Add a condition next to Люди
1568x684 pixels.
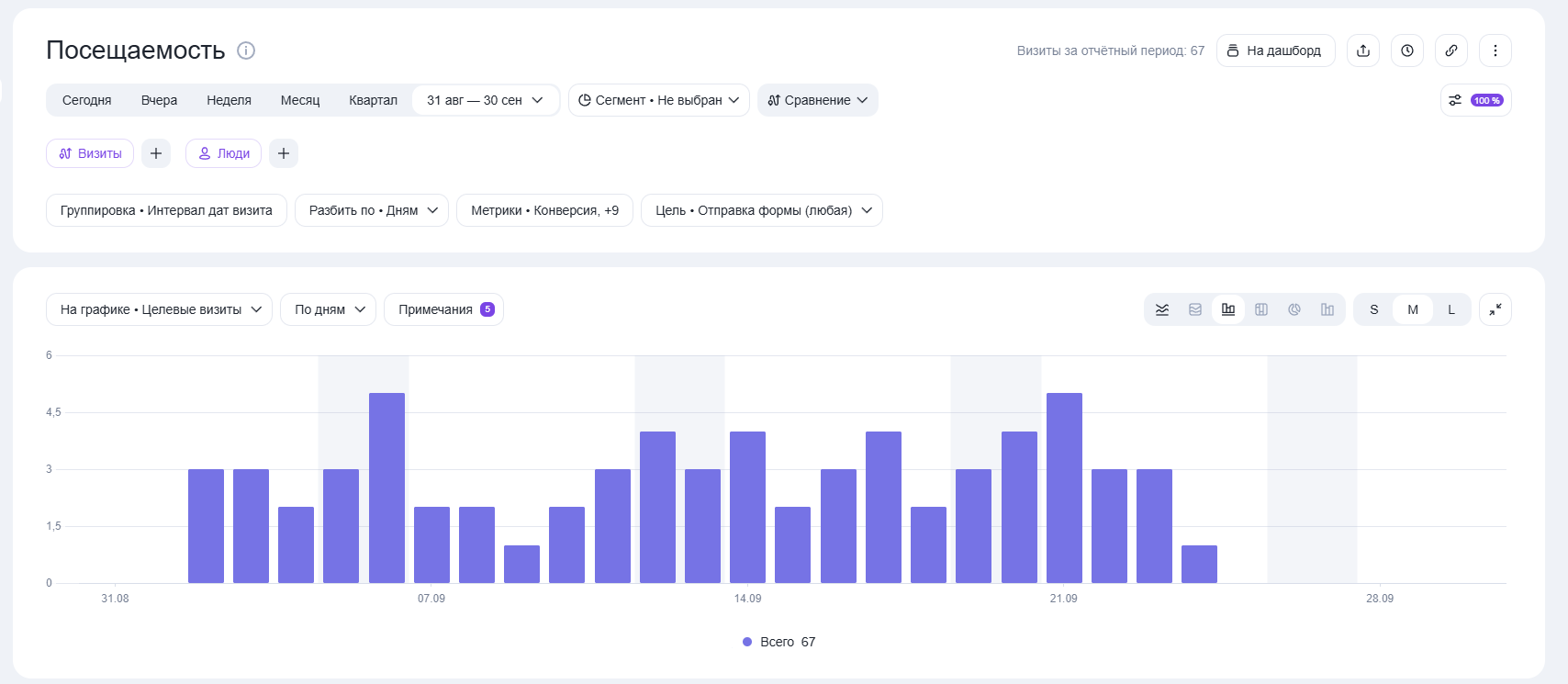[x=284, y=153]
